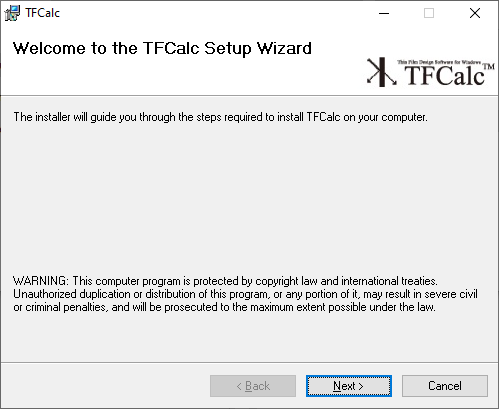Click the installer will guide you sentence

pos(220,117)
